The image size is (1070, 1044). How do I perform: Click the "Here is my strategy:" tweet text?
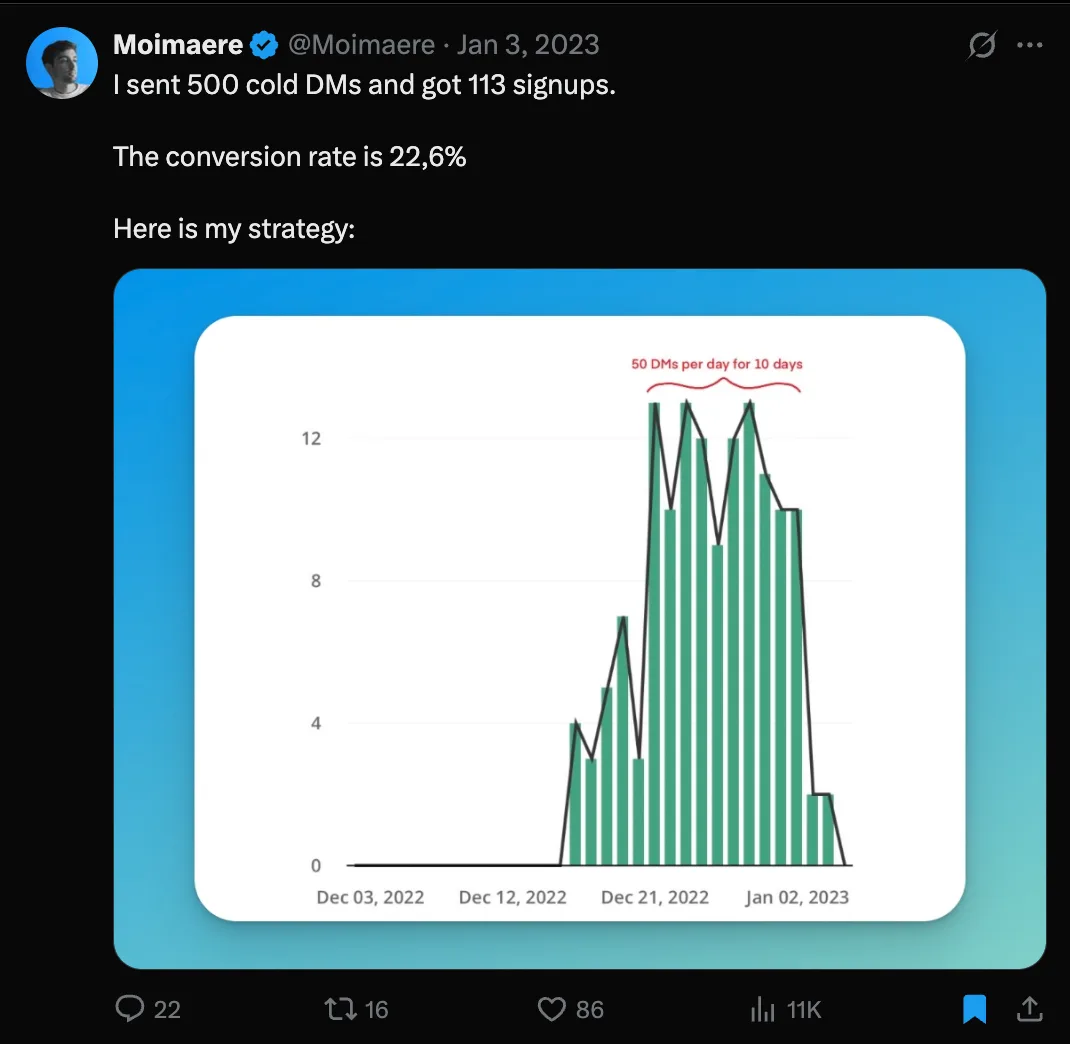pos(234,229)
